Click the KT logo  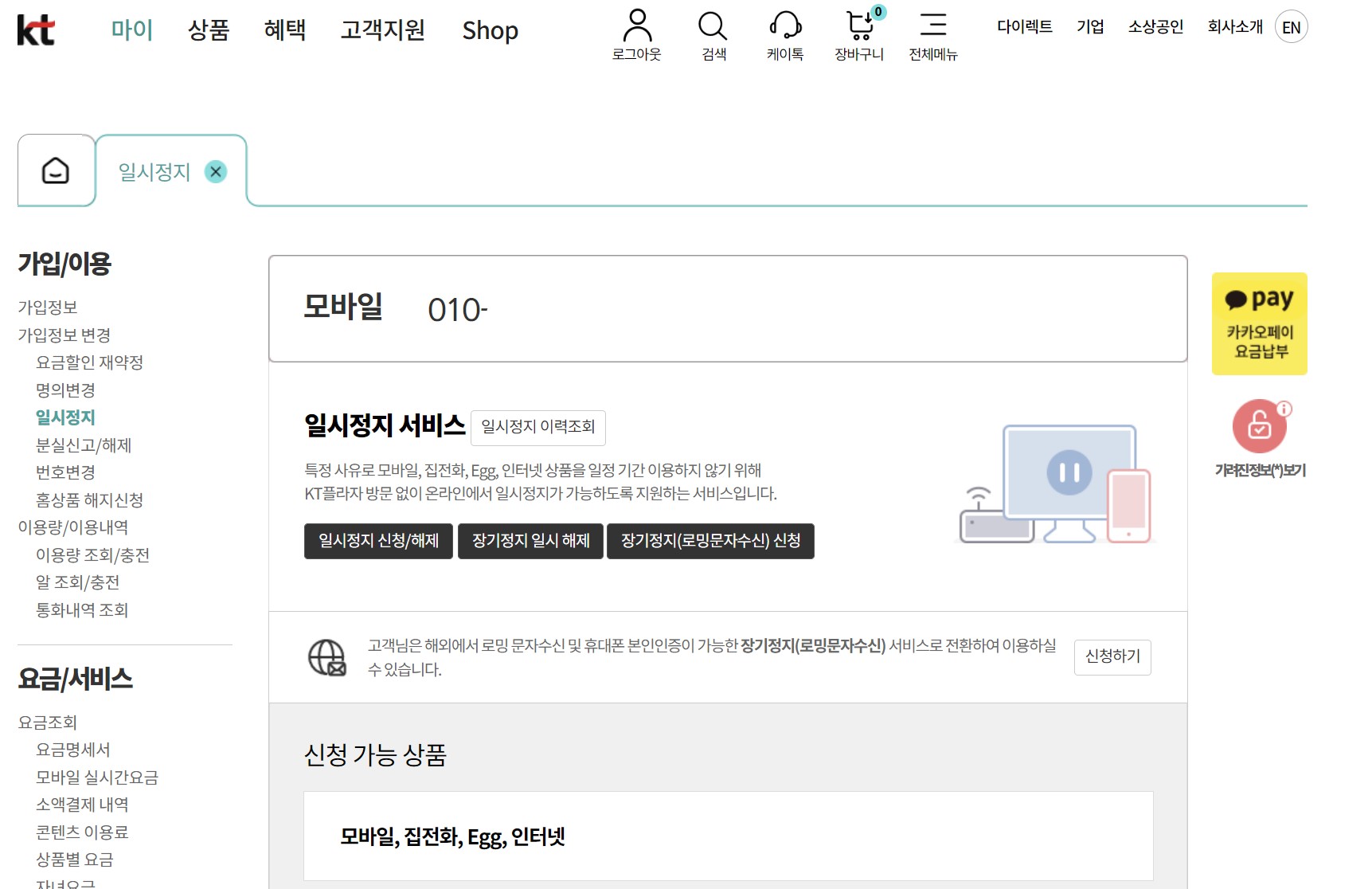pyautogui.click(x=36, y=30)
